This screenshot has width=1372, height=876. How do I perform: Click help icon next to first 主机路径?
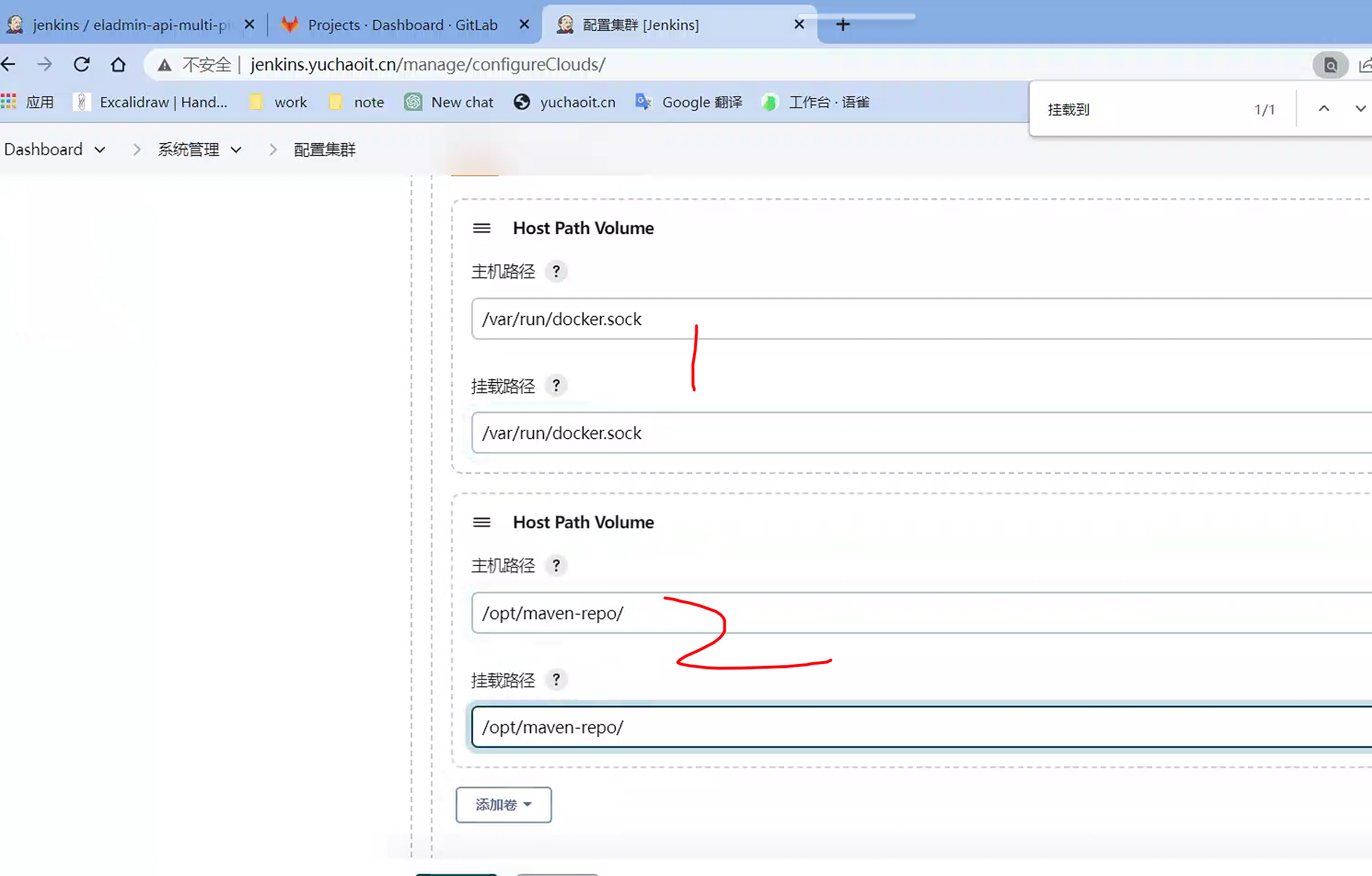[x=556, y=272]
